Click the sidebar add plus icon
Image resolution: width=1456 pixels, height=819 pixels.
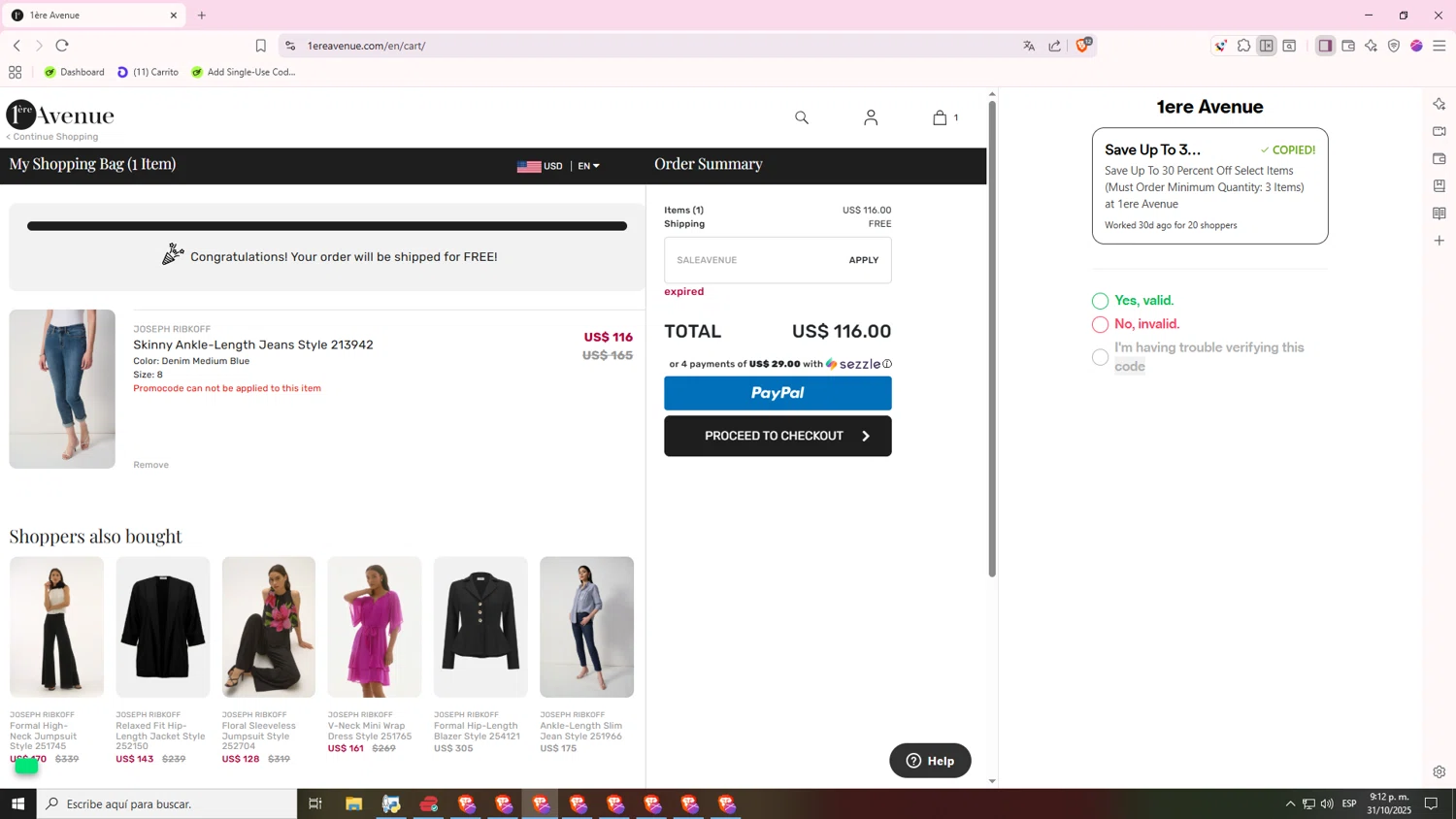(1439, 241)
